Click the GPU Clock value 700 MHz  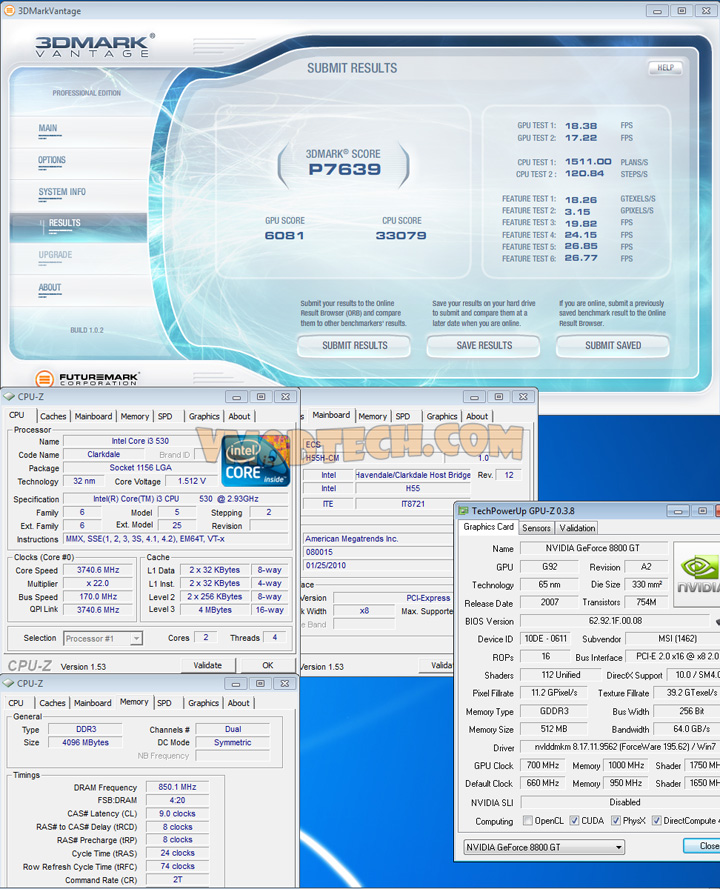[543, 765]
